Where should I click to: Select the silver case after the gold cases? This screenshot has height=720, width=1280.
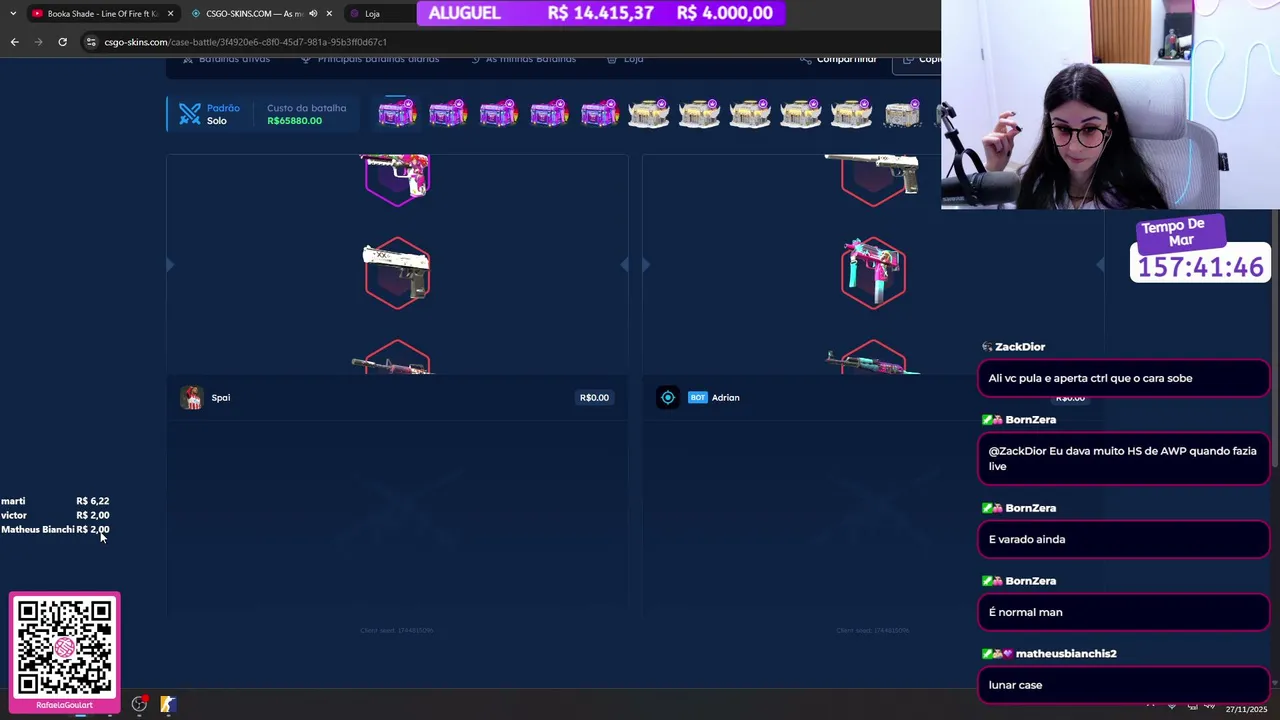point(901,113)
